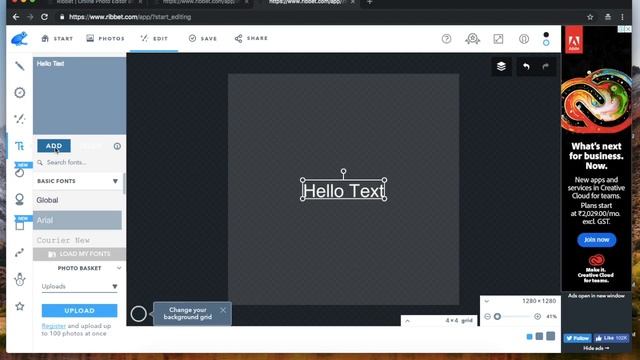Image resolution: width=640 pixels, height=360 pixels.
Task: Dismiss the background grid tooltip
Action: (223, 310)
